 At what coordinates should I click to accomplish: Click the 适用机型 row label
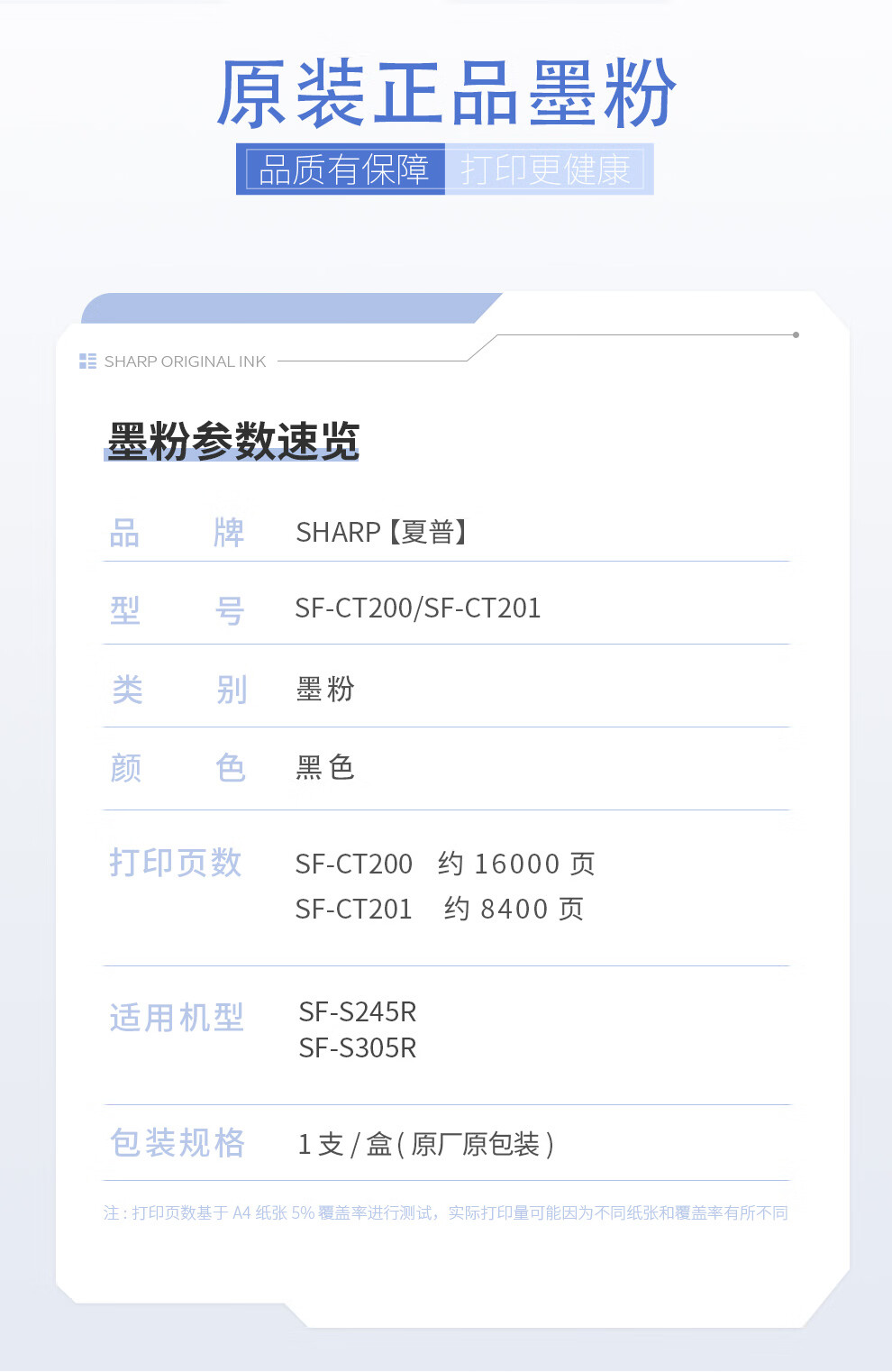pyautogui.click(x=177, y=1018)
